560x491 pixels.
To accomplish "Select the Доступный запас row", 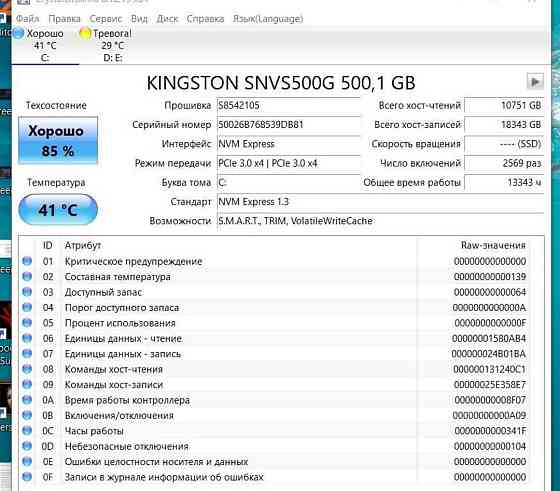I will pos(275,292).
